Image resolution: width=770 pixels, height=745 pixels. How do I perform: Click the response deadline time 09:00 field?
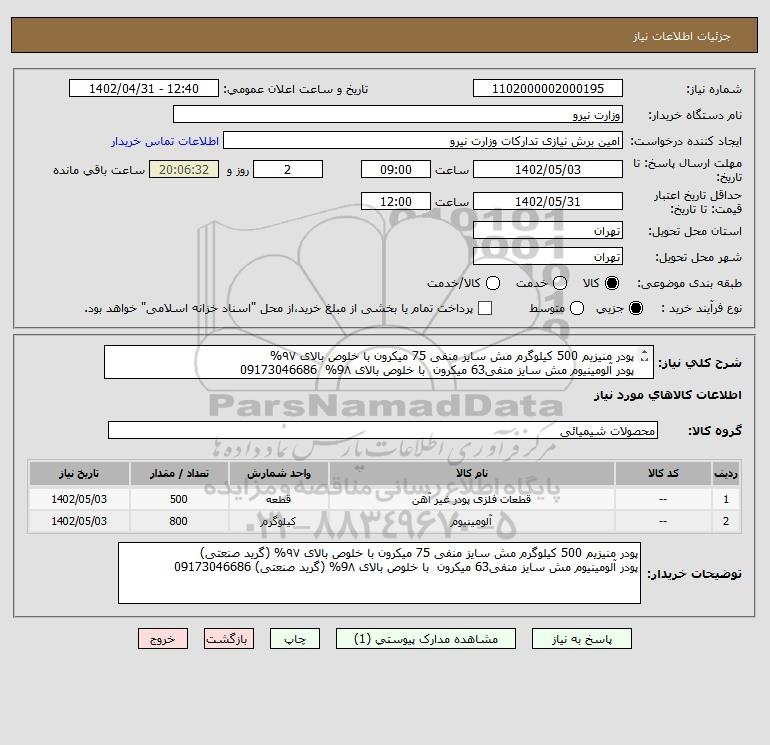tap(396, 170)
